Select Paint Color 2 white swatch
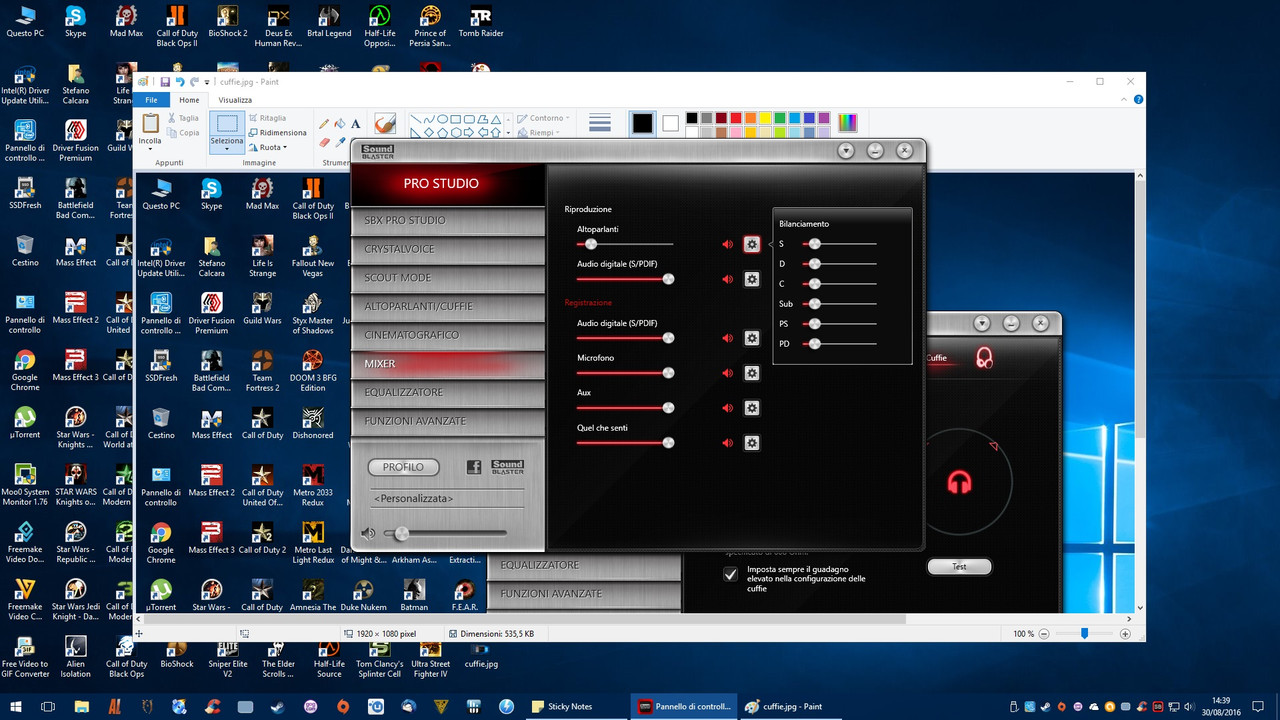 (x=670, y=124)
